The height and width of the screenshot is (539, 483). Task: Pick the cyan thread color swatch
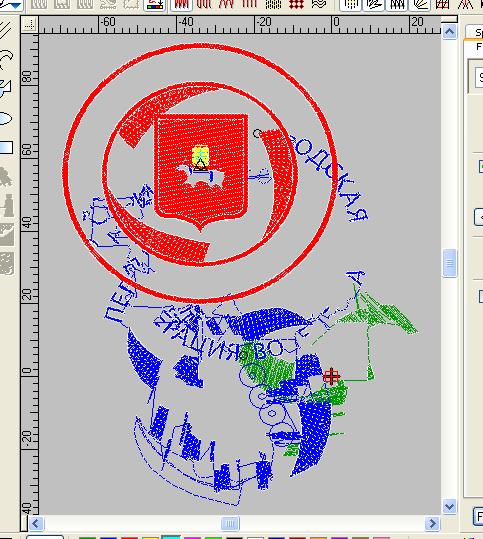coord(171,536)
